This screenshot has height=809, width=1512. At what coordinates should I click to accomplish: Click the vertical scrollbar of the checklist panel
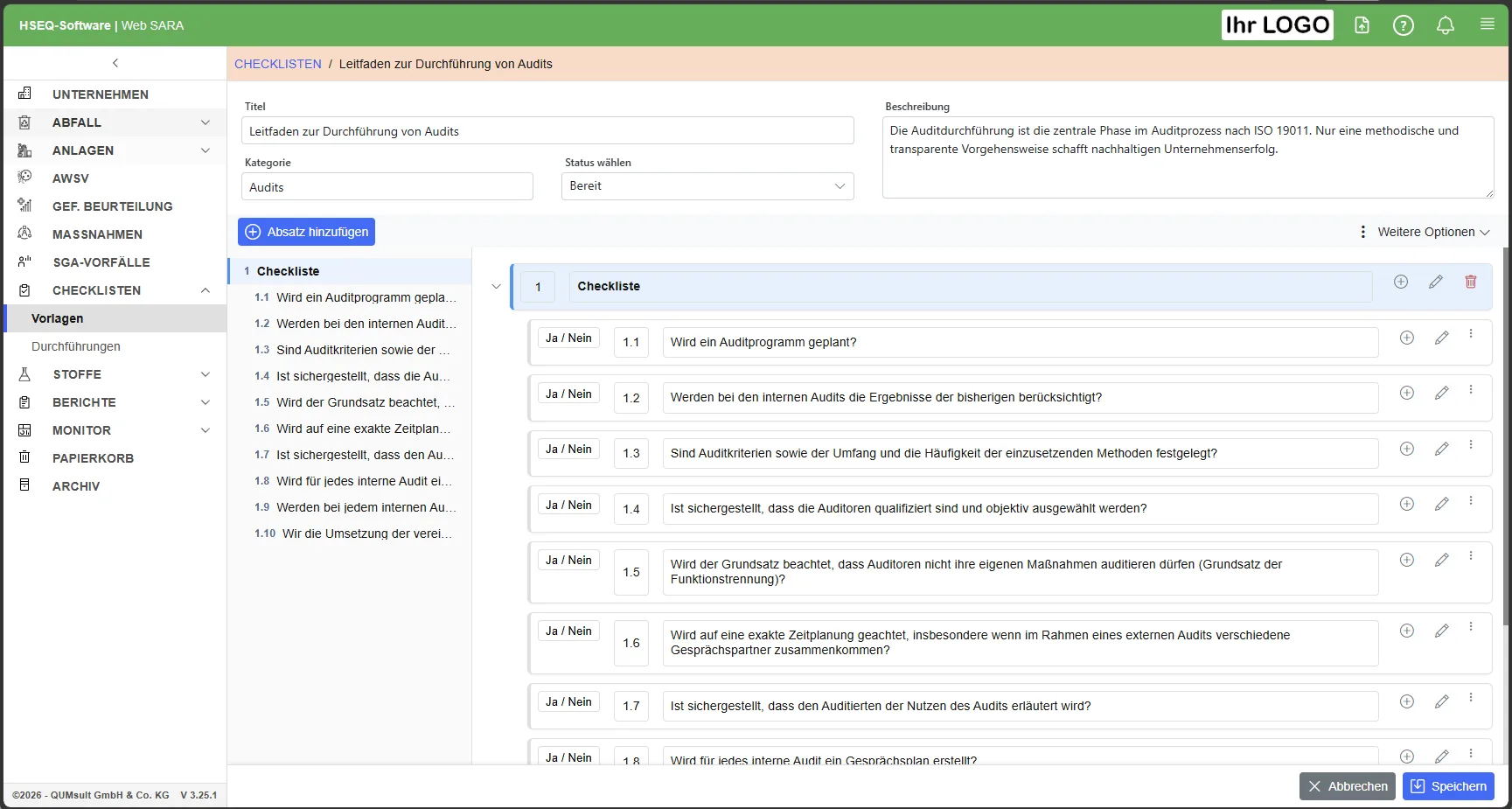pyautogui.click(x=1506, y=437)
